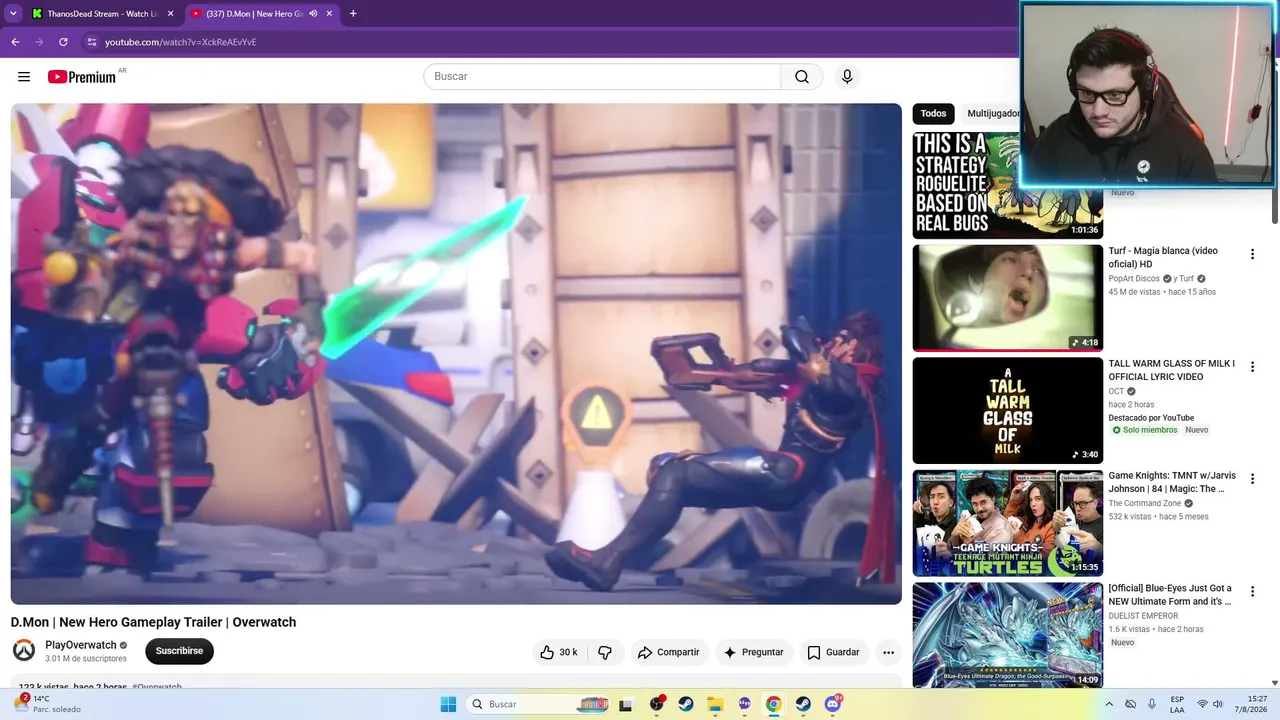This screenshot has width=1280, height=720.
Task: Switch to the ThanosDead Stream tab
Action: (x=102, y=14)
